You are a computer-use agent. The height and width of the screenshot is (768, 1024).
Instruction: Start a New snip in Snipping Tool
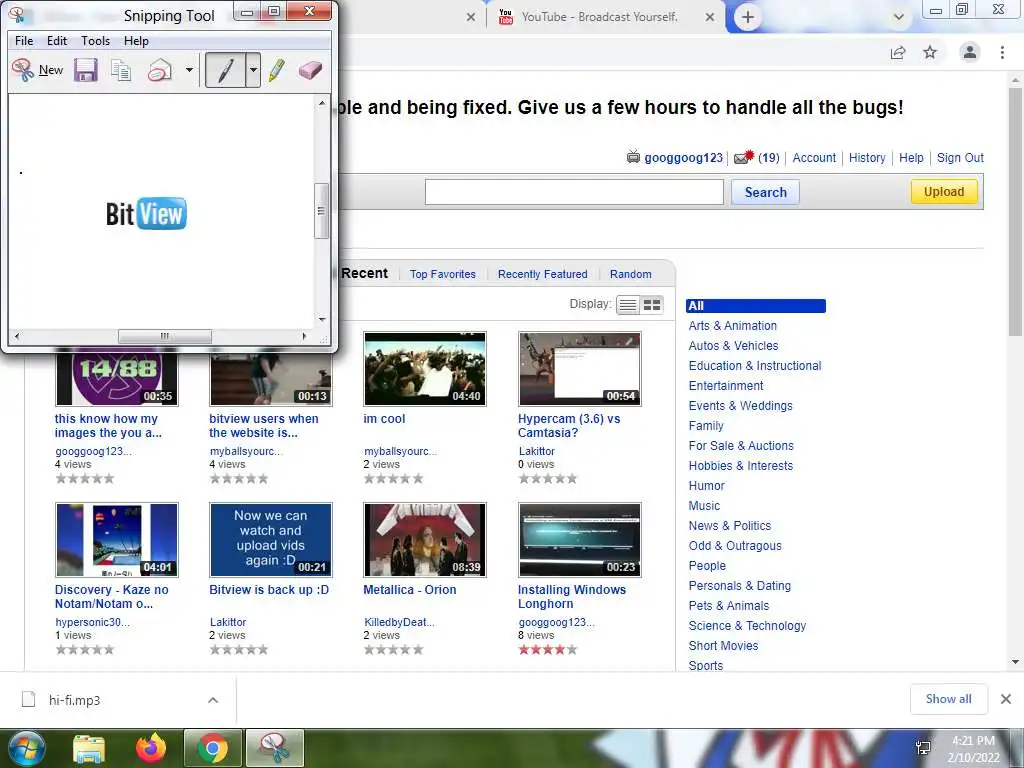(38, 70)
